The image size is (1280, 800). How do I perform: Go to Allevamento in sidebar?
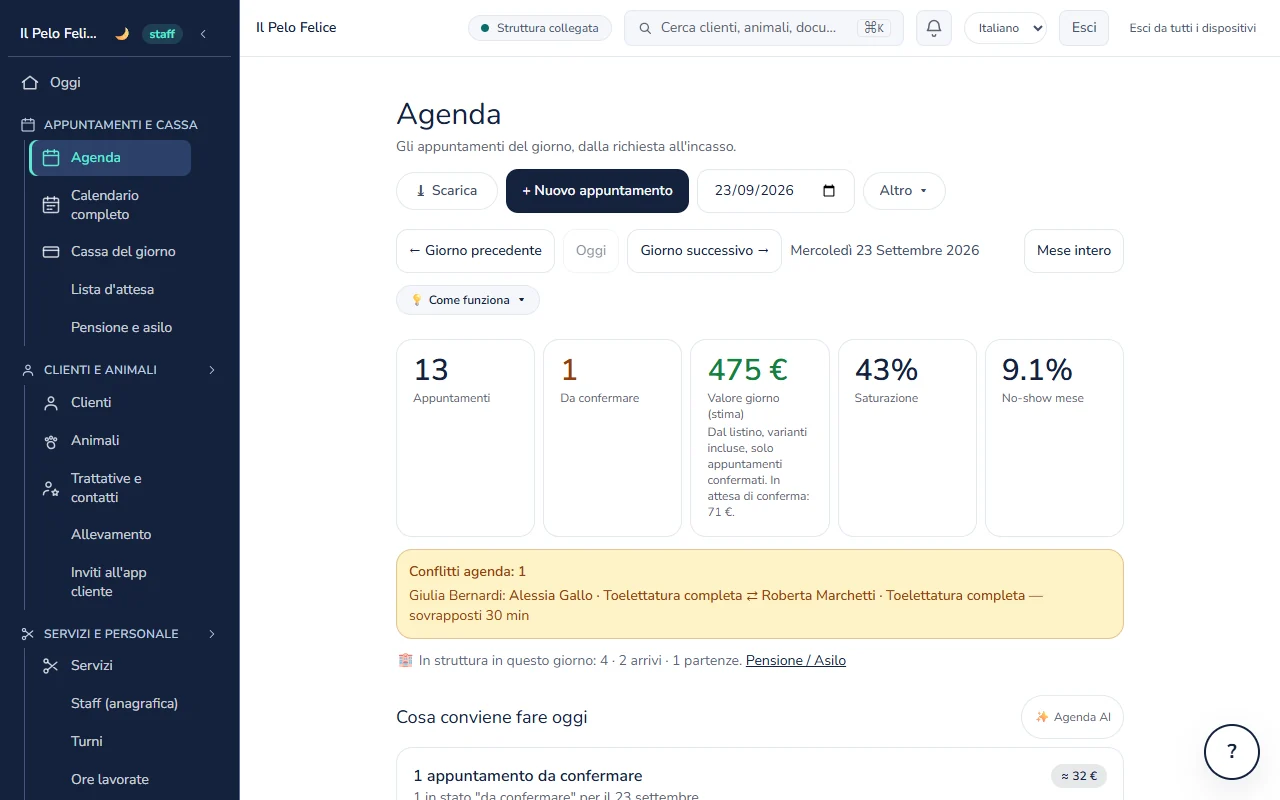[110, 535]
